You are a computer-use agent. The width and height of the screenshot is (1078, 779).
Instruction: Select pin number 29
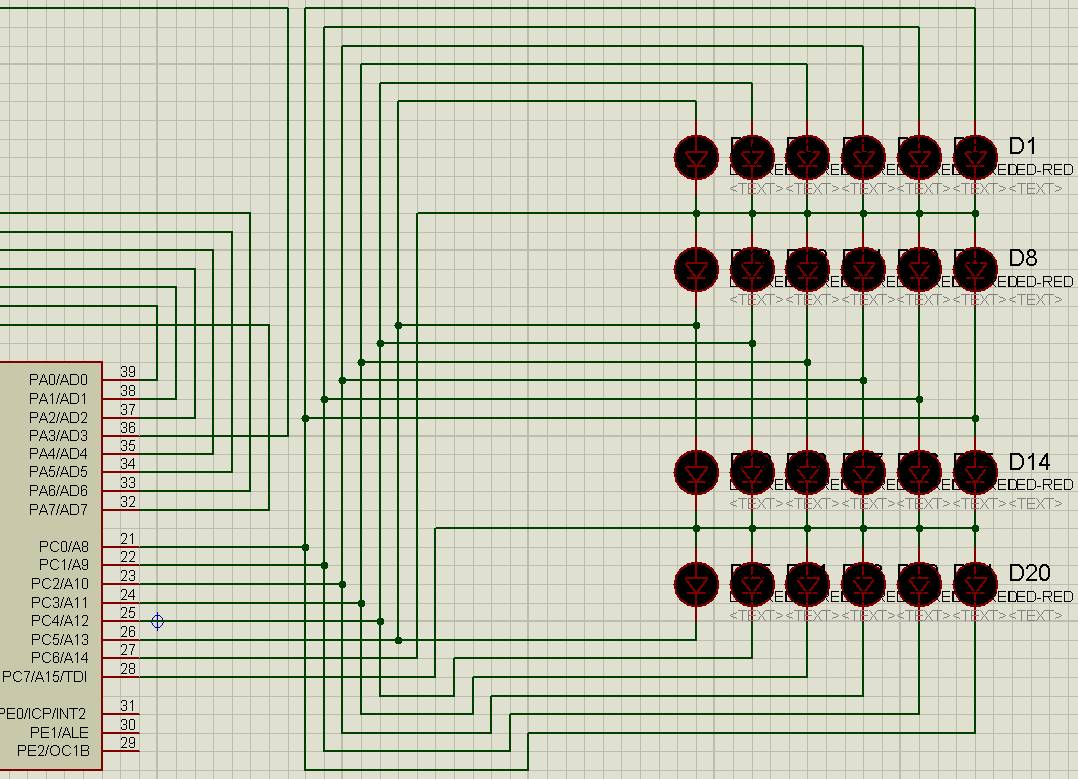(x=128, y=743)
